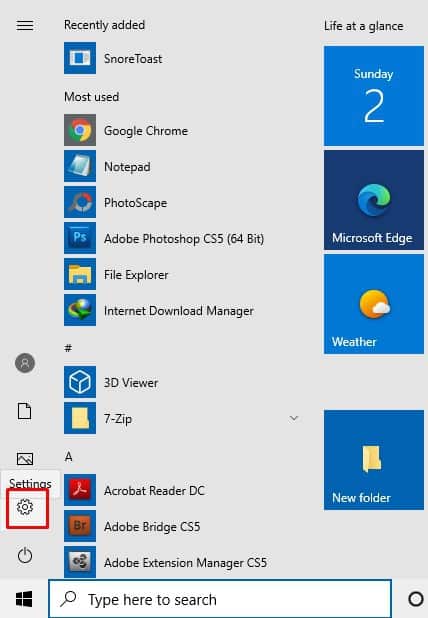Launch Google Chrome from its icon
The height and width of the screenshot is (618, 428).
click(80, 130)
